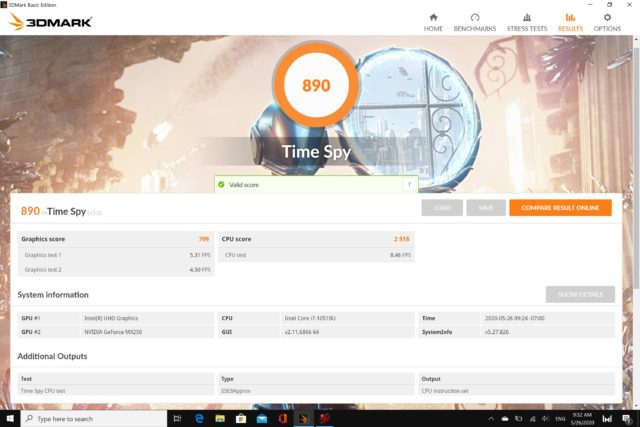Click the 3DMark logo
Image resolution: width=640 pixels, height=427 pixels.
click(x=50, y=22)
